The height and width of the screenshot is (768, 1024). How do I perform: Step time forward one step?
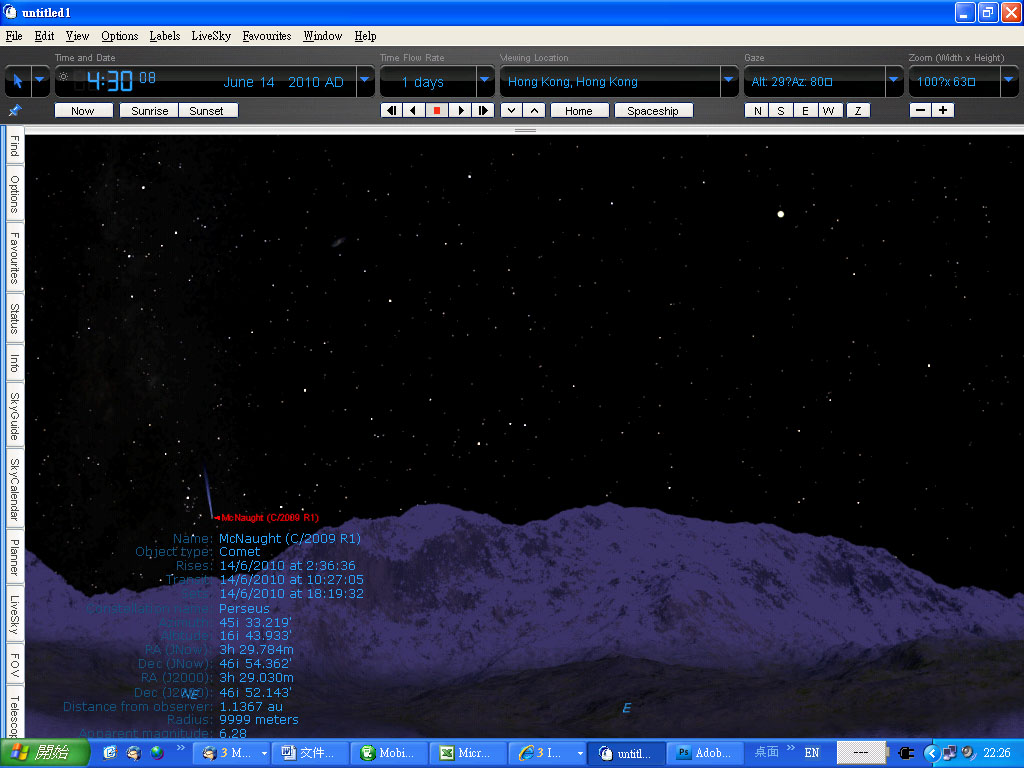[483, 111]
